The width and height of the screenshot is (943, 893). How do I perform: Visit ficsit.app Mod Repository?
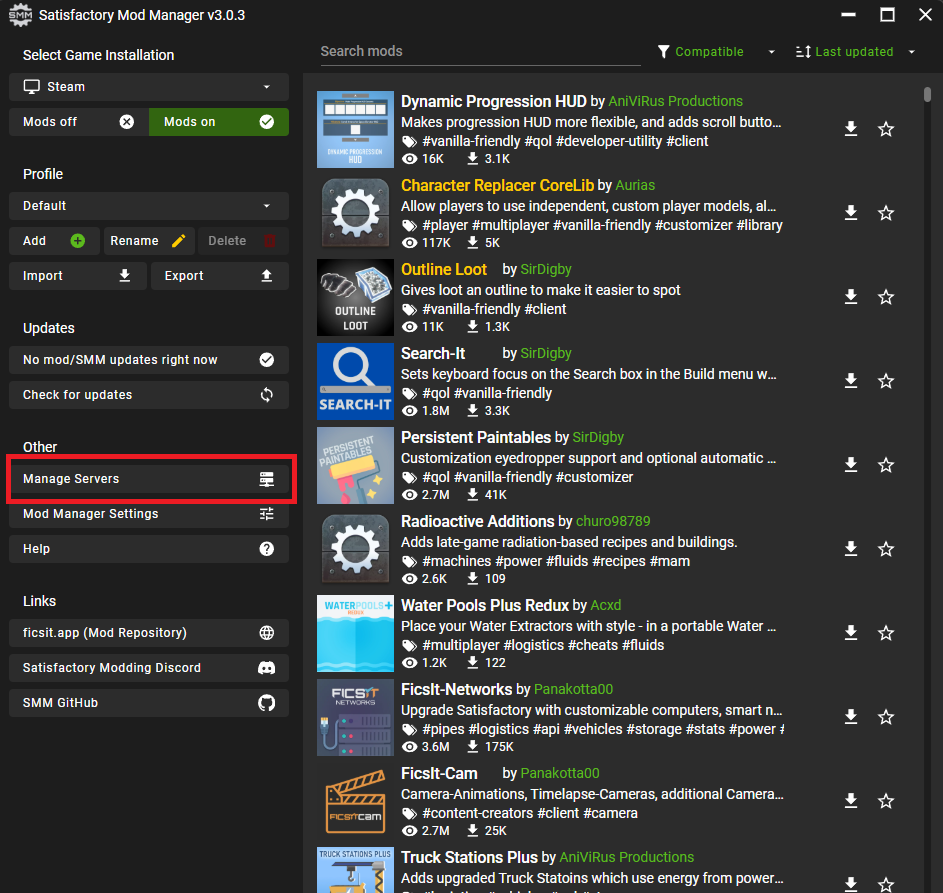tap(149, 633)
